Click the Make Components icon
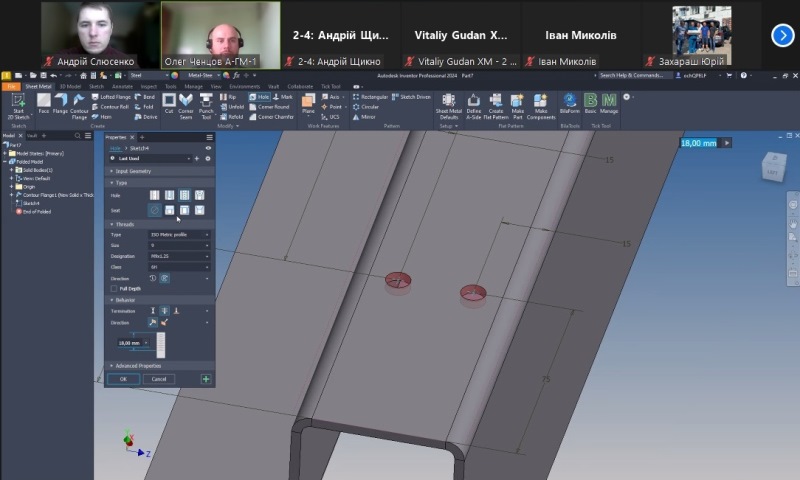This screenshot has height=480, width=800. click(541, 102)
